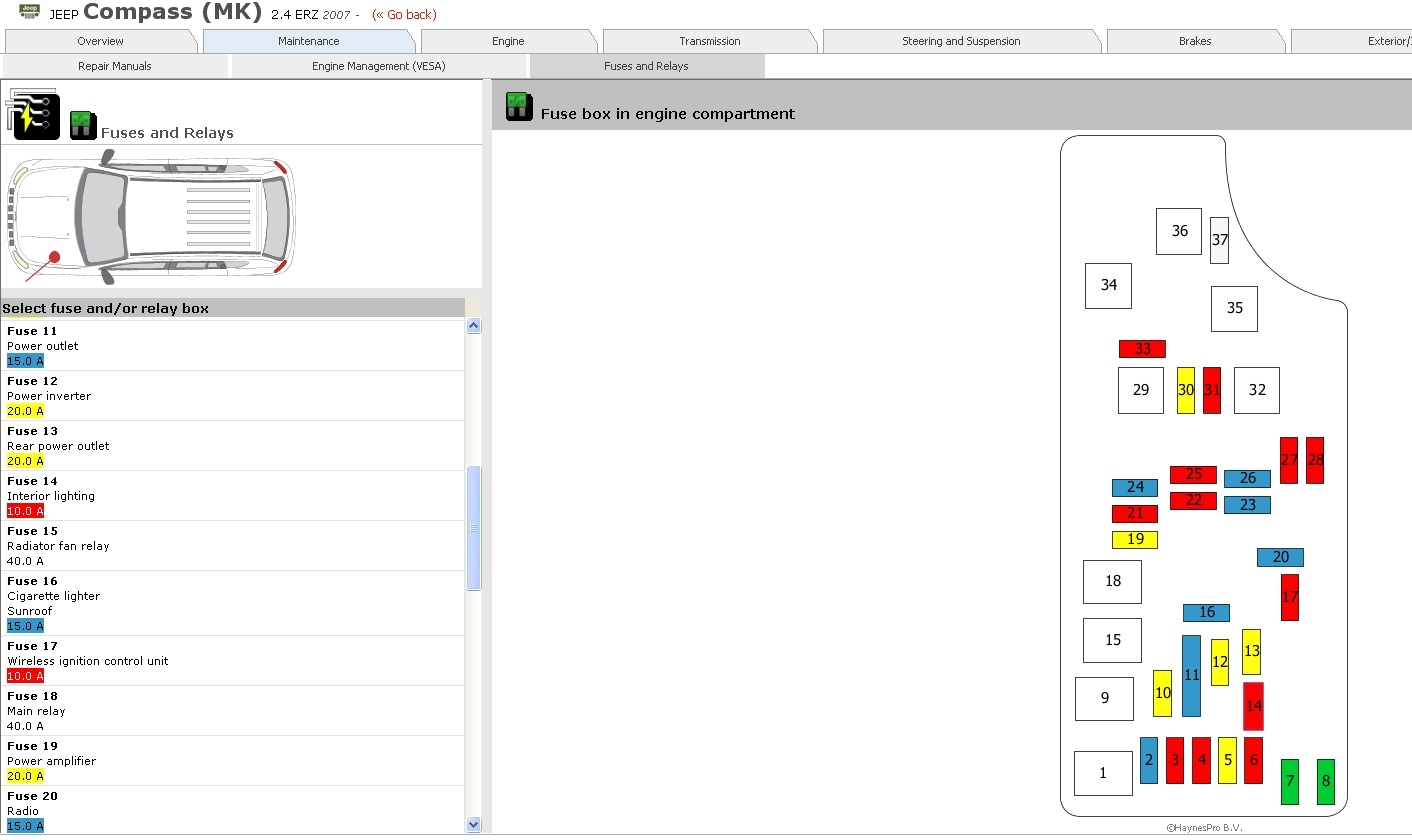This screenshot has width=1412, height=840.
Task: Click yellow fuse 13 in diagram
Action: click(x=1251, y=652)
